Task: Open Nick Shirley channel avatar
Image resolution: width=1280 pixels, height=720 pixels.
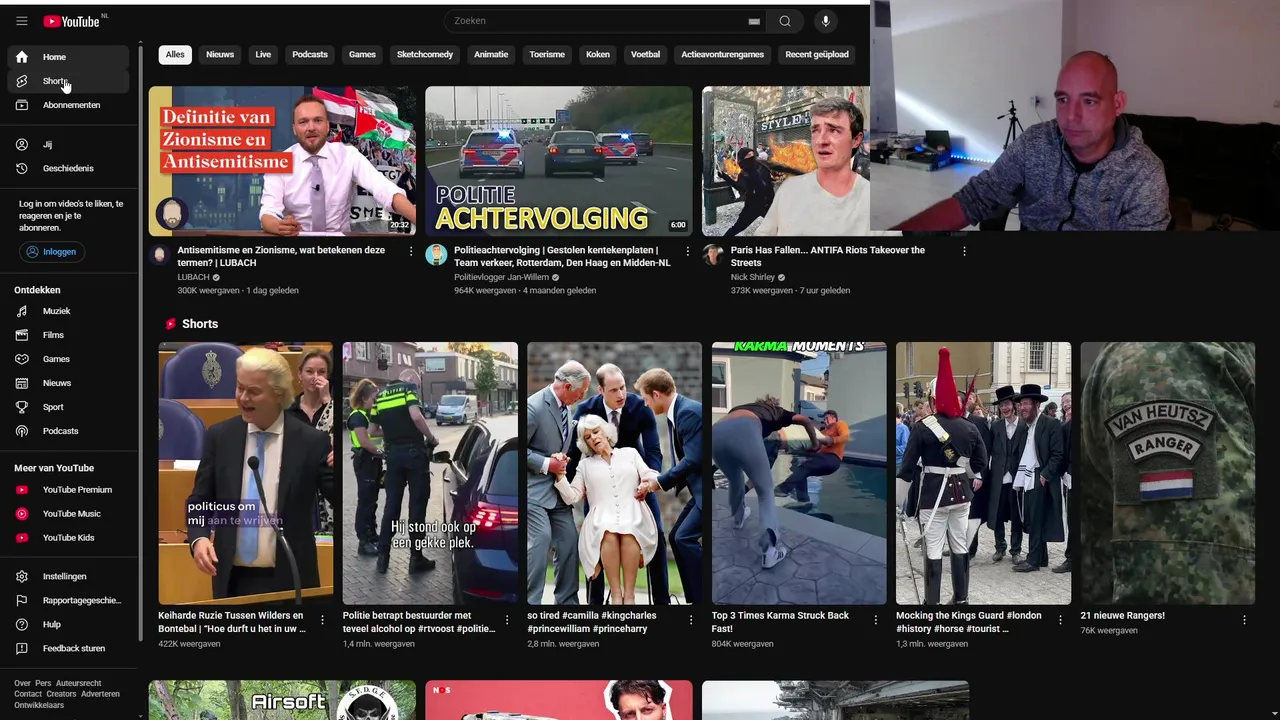Action: point(713,254)
